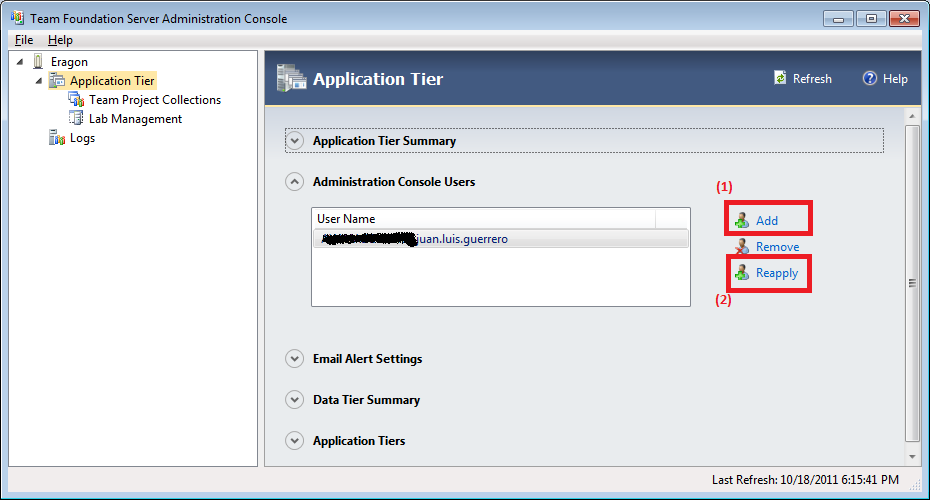The image size is (930, 500).
Task: Click Data Tier Summary heading text
Action: 367,400
